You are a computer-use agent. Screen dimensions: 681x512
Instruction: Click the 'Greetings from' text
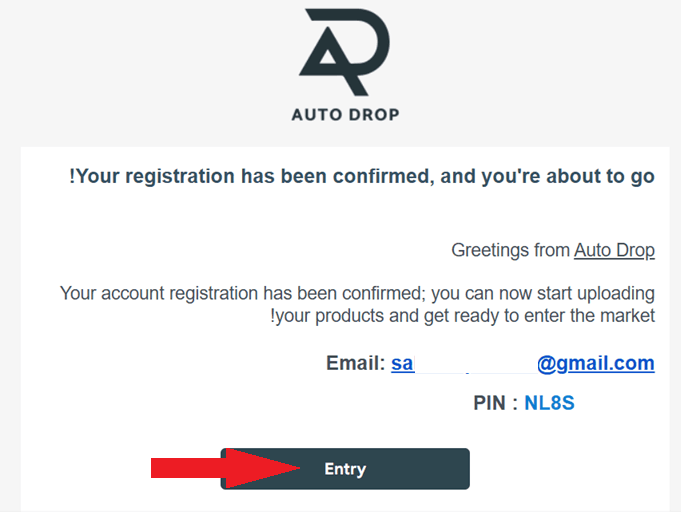point(510,250)
